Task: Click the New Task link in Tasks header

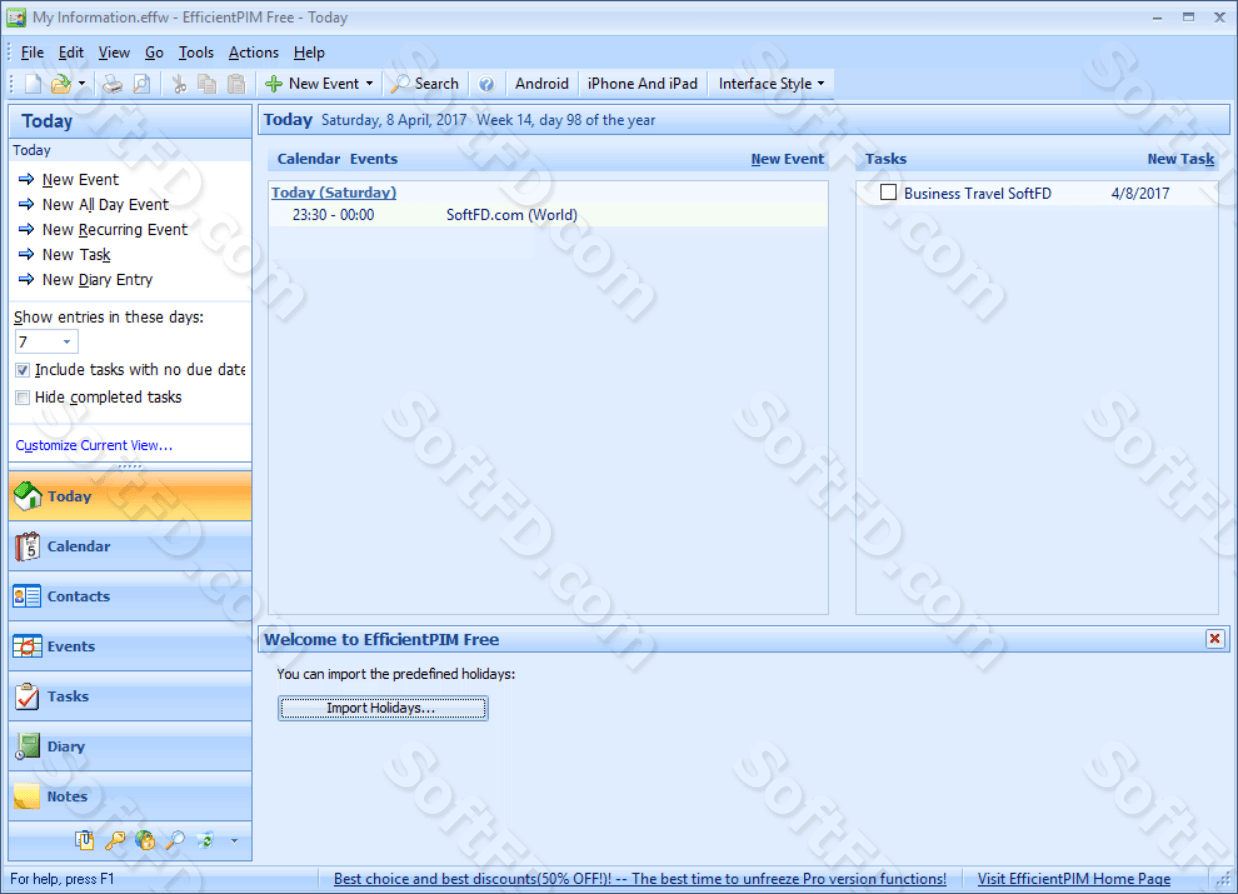Action: (x=1181, y=159)
